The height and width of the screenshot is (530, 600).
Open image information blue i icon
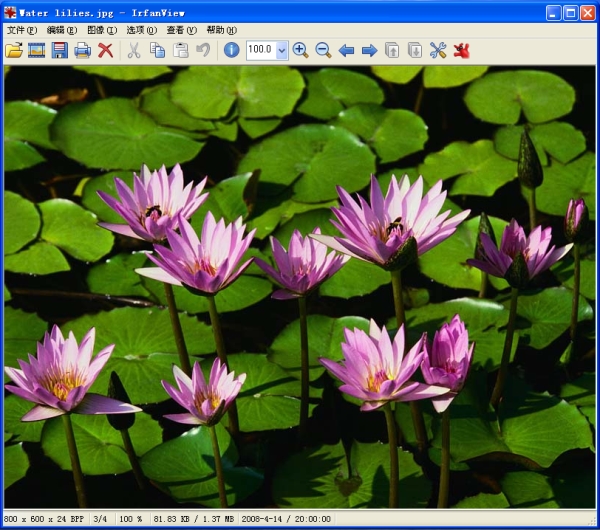click(232, 50)
